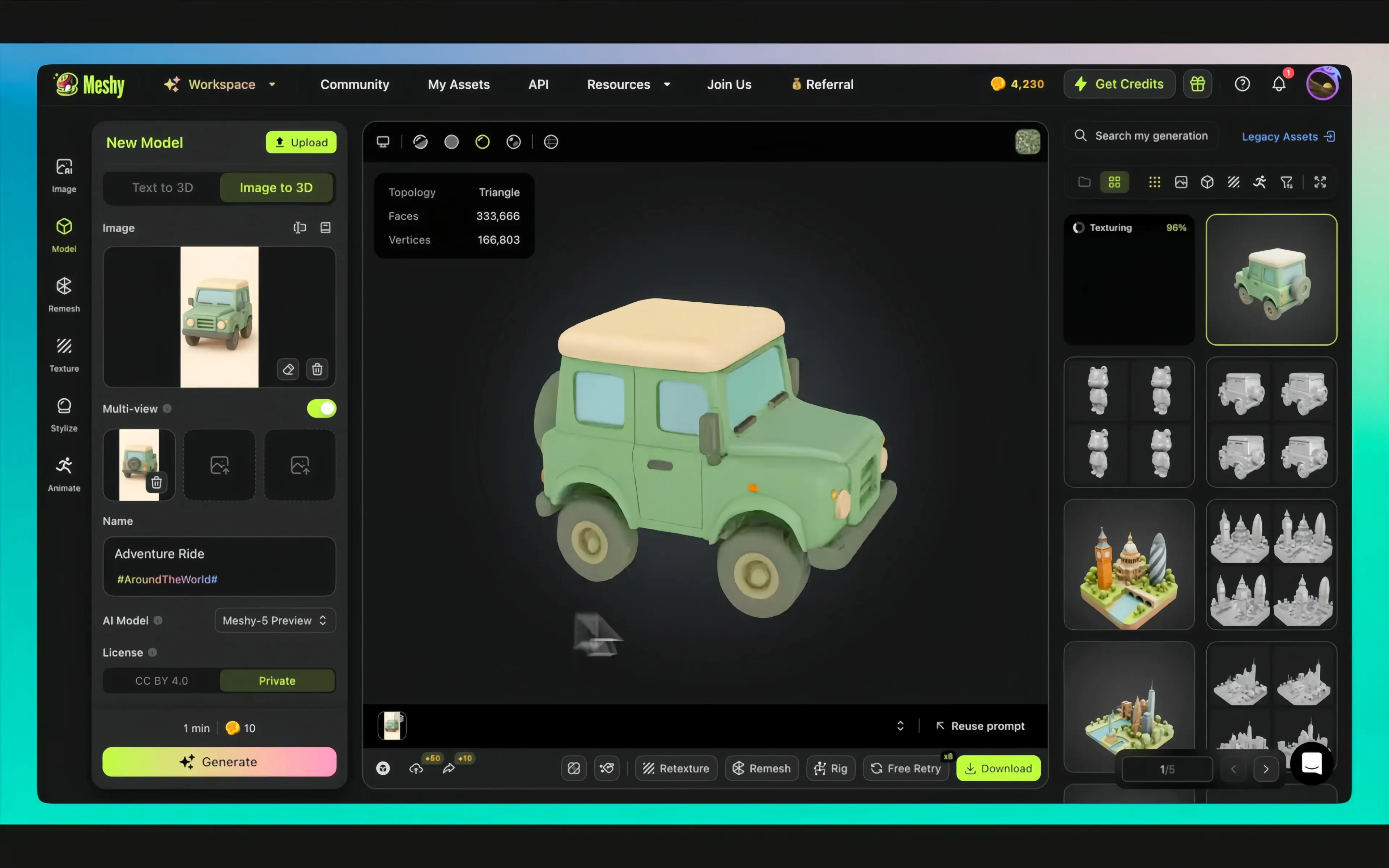
Task: Click the notifications bell icon
Action: pos(1278,84)
